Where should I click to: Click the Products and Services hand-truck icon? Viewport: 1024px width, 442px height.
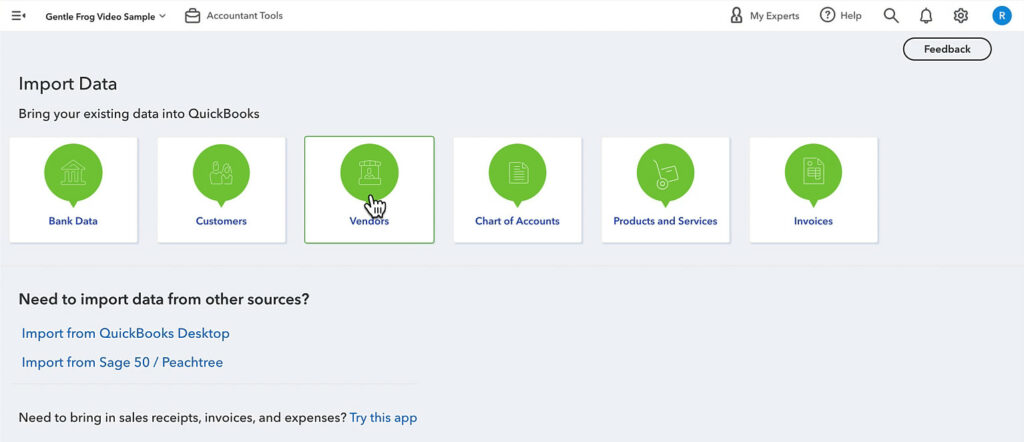point(665,173)
